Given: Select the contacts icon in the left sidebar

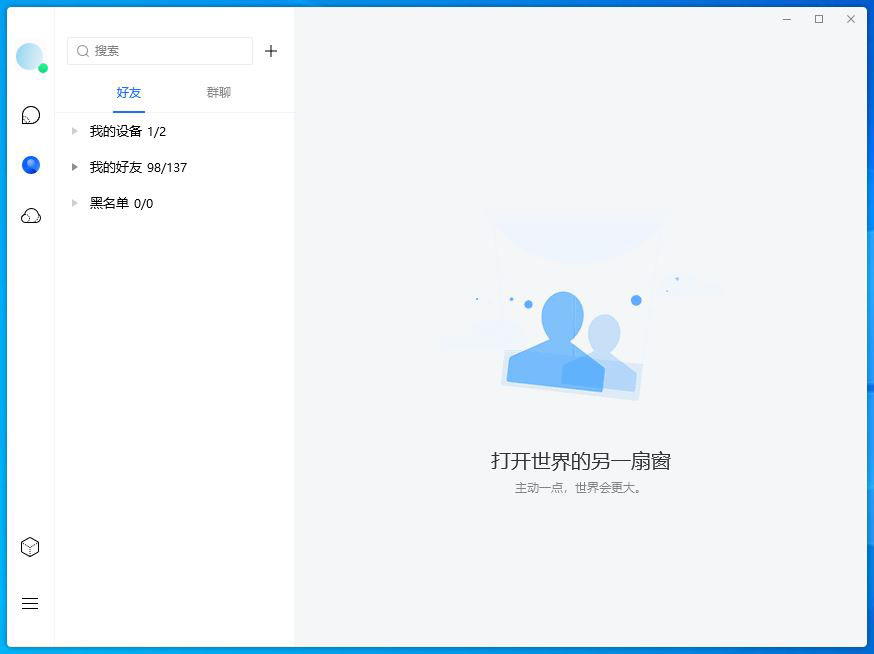Looking at the screenshot, I should [x=30, y=164].
